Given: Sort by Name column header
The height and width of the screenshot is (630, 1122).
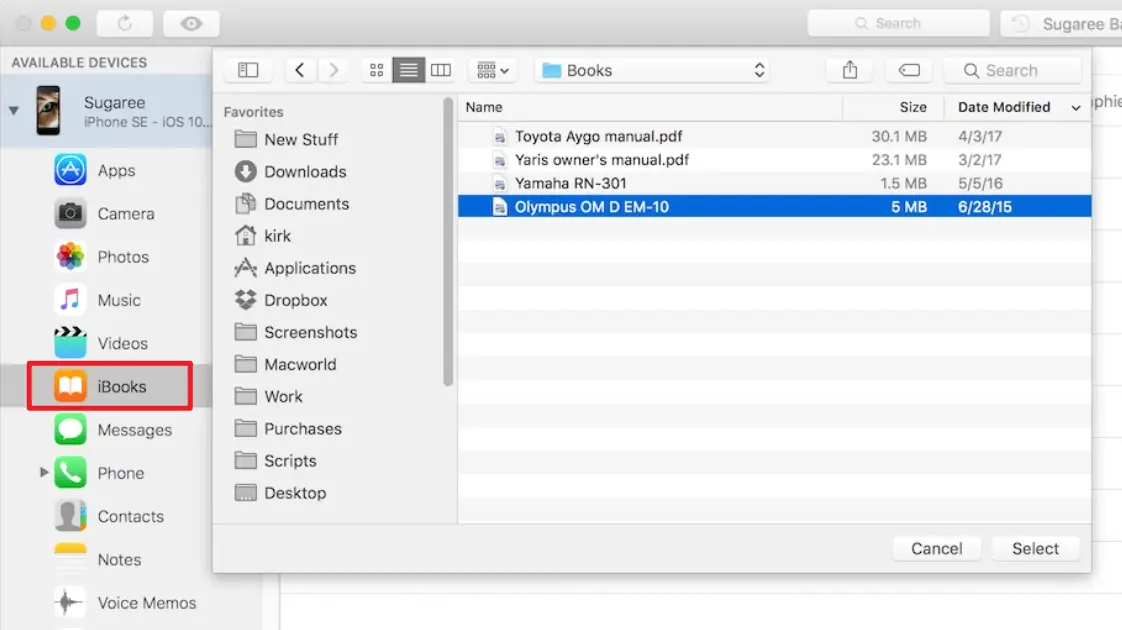Looking at the screenshot, I should 650,107.
